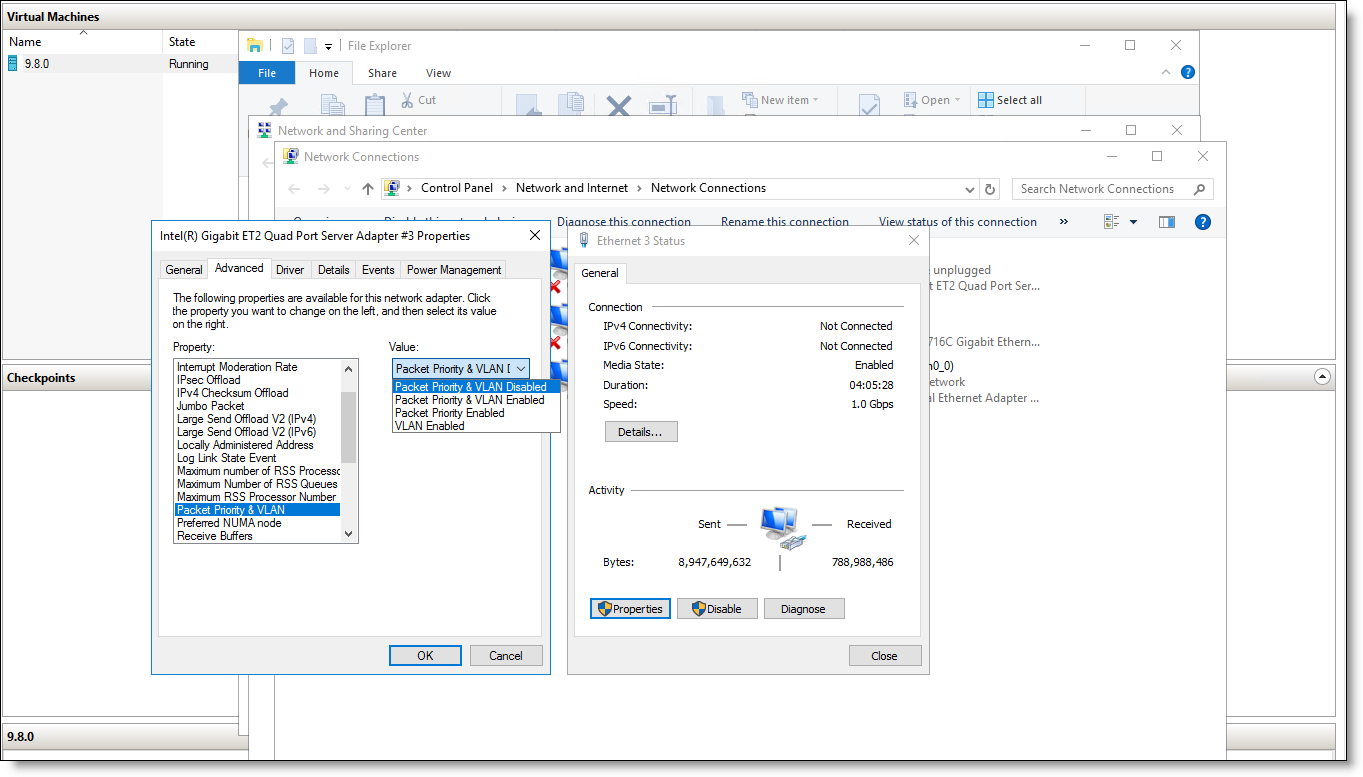Choose VLAN Enabled option

point(476,426)
